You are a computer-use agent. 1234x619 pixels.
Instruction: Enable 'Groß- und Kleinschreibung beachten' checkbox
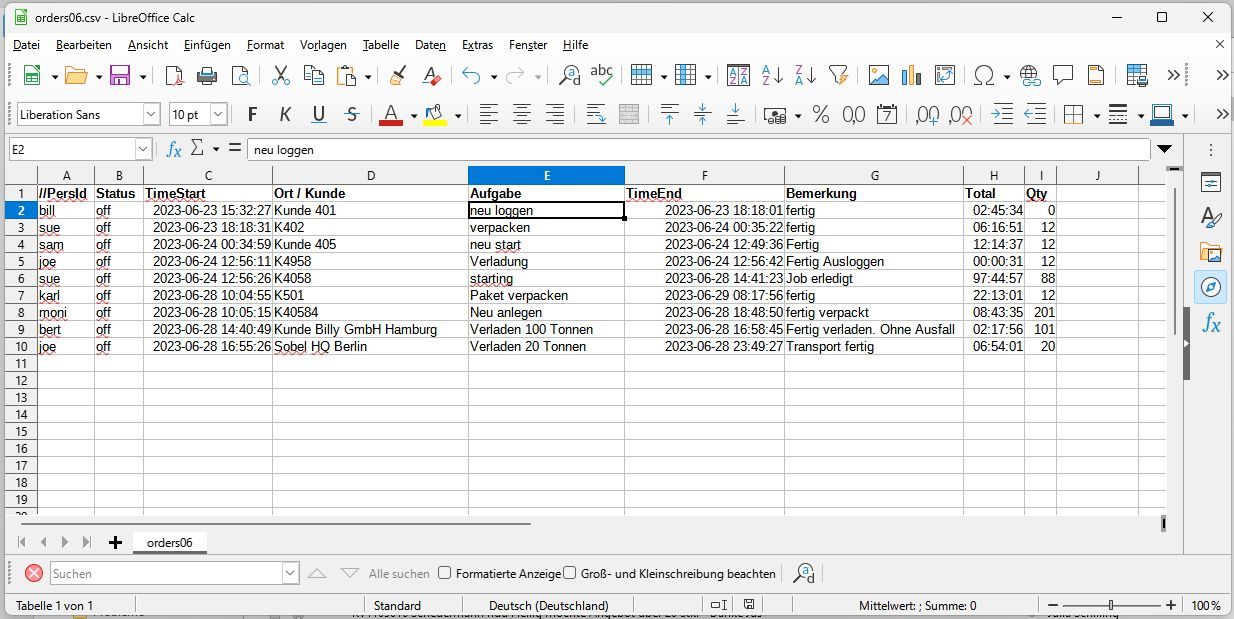point(570,573)
